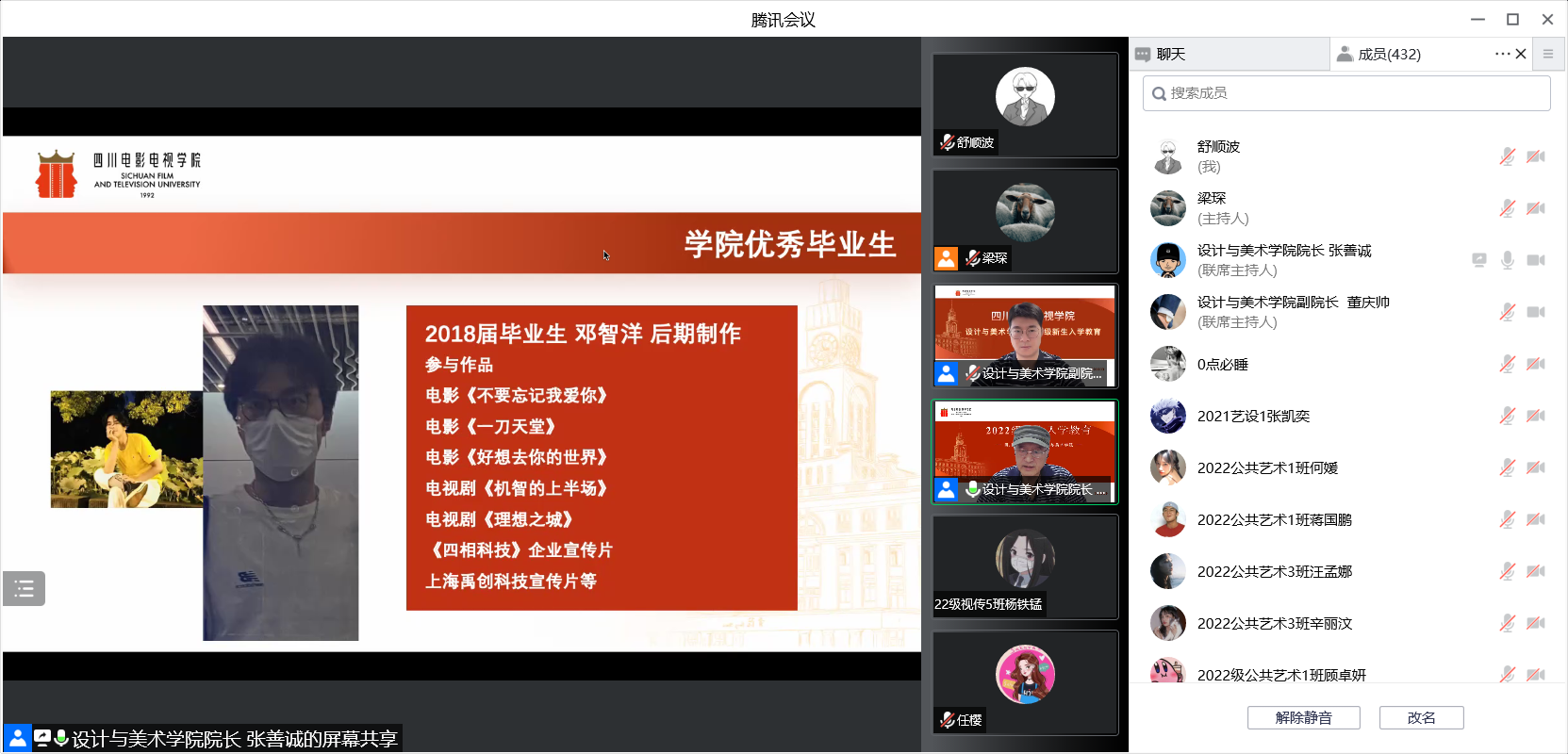The image size is (1568, 754).
Task: Select the 成员(432) members tab
Action: [1389, 54]
